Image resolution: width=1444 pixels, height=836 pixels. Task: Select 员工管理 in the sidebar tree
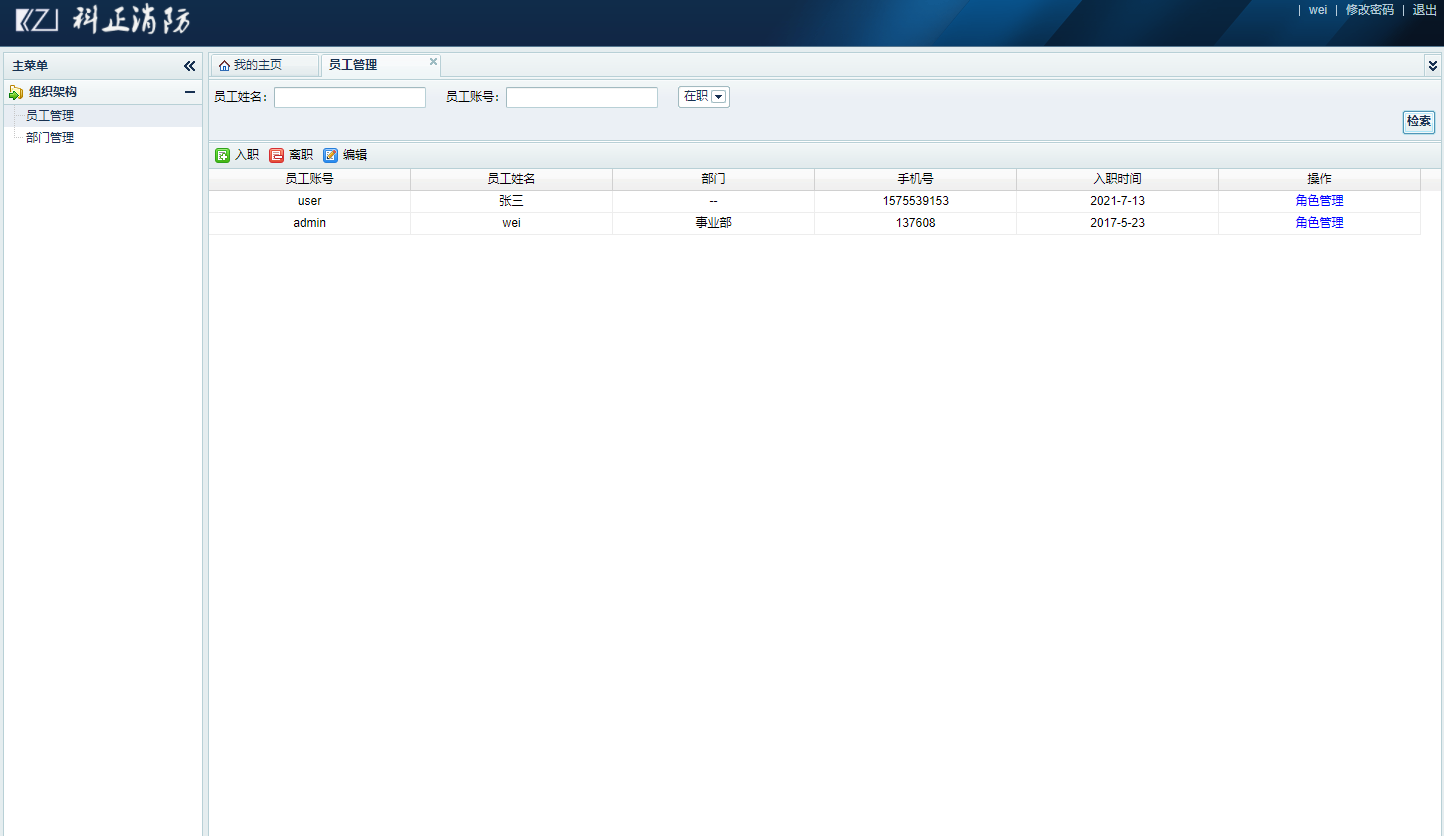[50, 116]
